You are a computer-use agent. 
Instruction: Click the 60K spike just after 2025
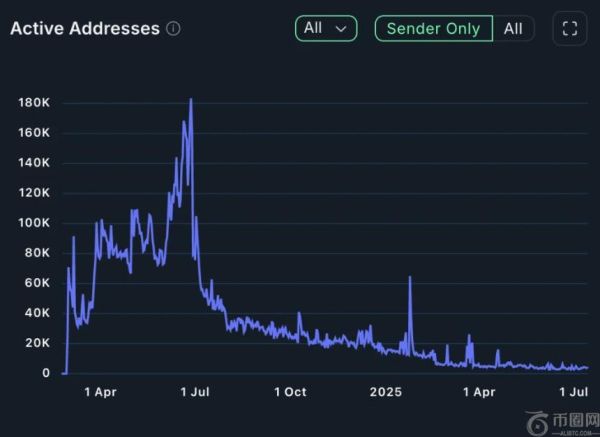410,279
